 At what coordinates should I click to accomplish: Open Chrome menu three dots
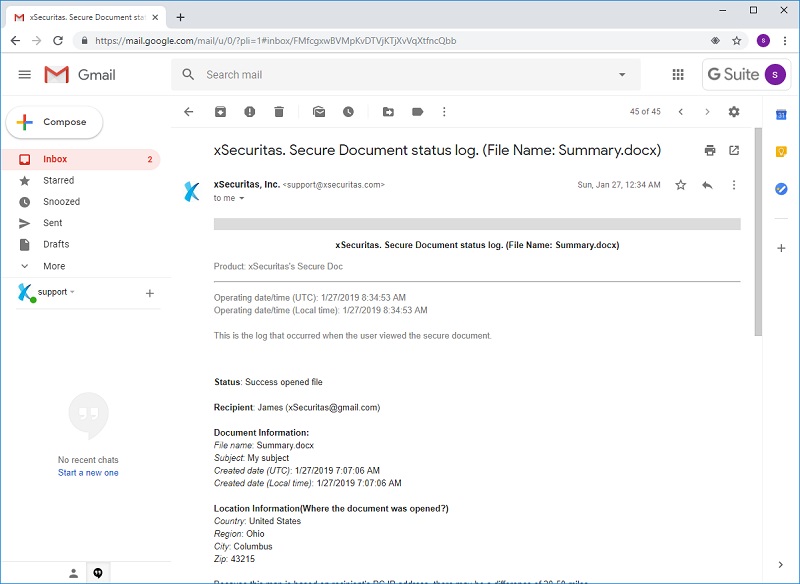tap(785, 41)
